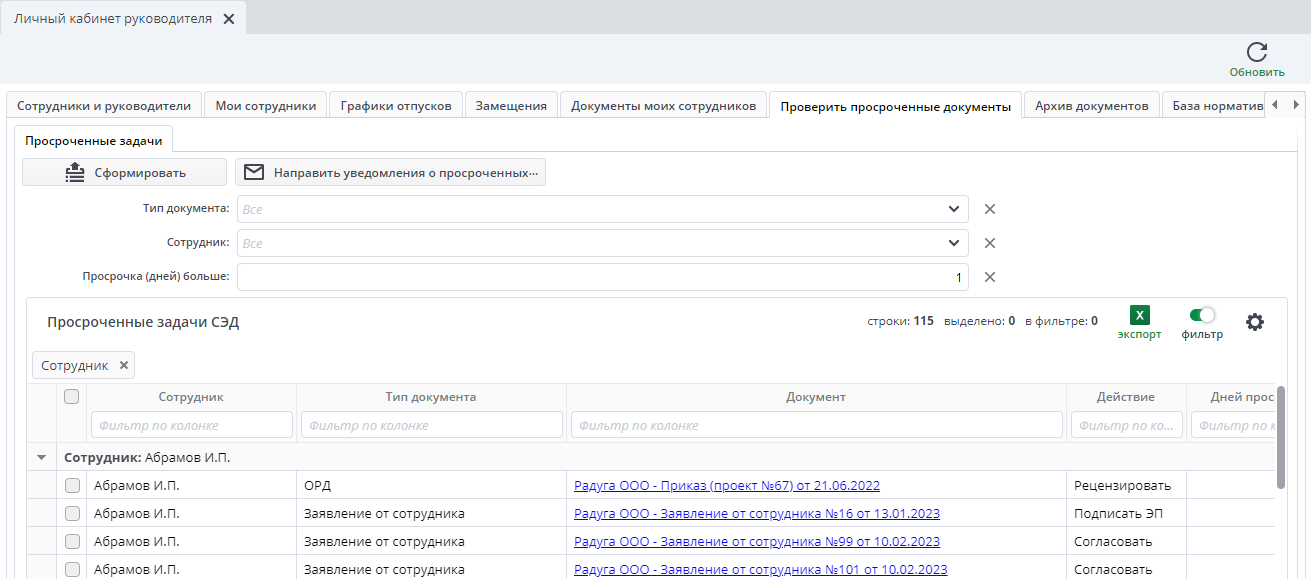1311x579 pixels.
Task: Clear the Тип документа field with X
Action: [x=990, y=209]
